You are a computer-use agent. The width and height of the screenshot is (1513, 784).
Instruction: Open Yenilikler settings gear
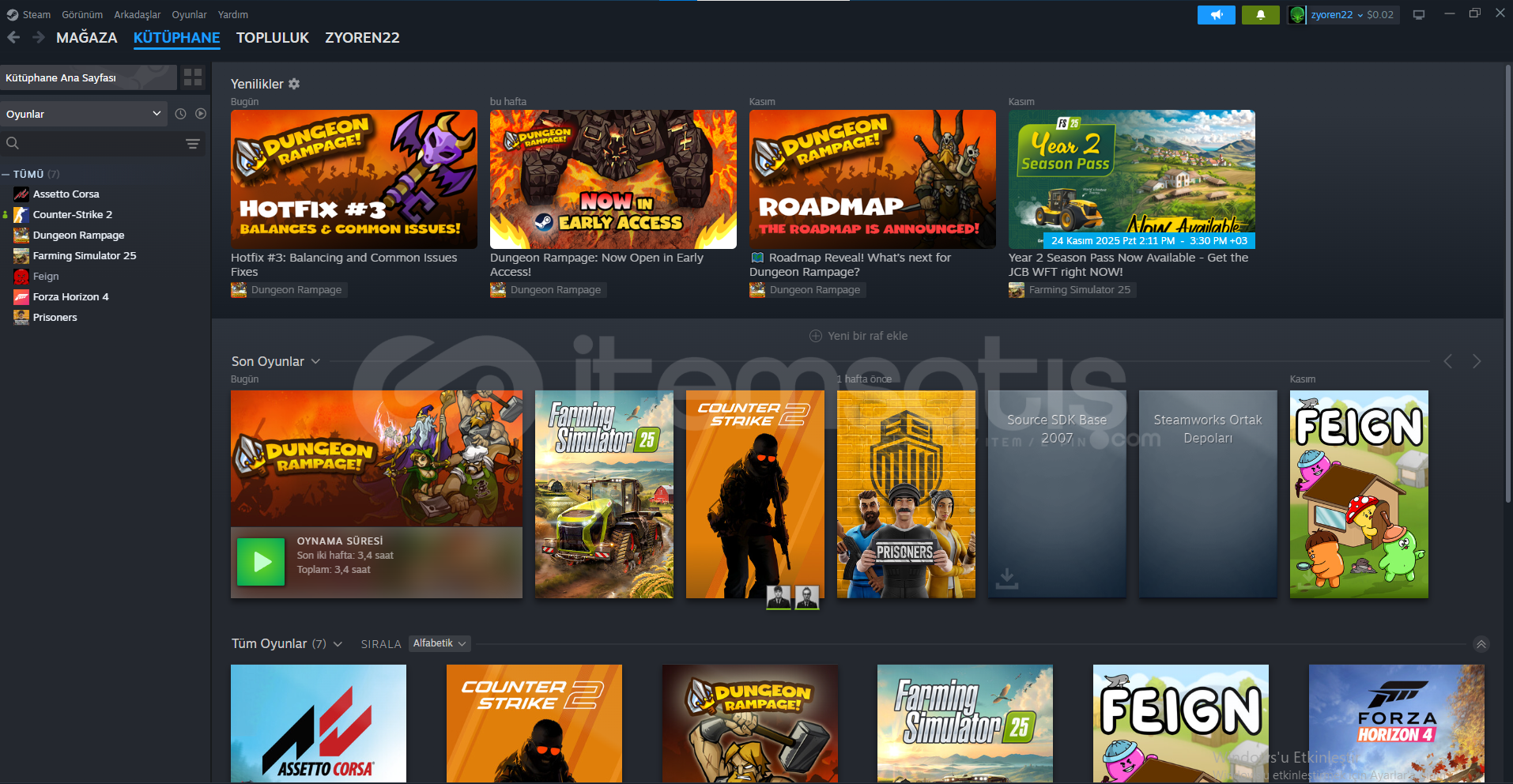pos(294,84)
